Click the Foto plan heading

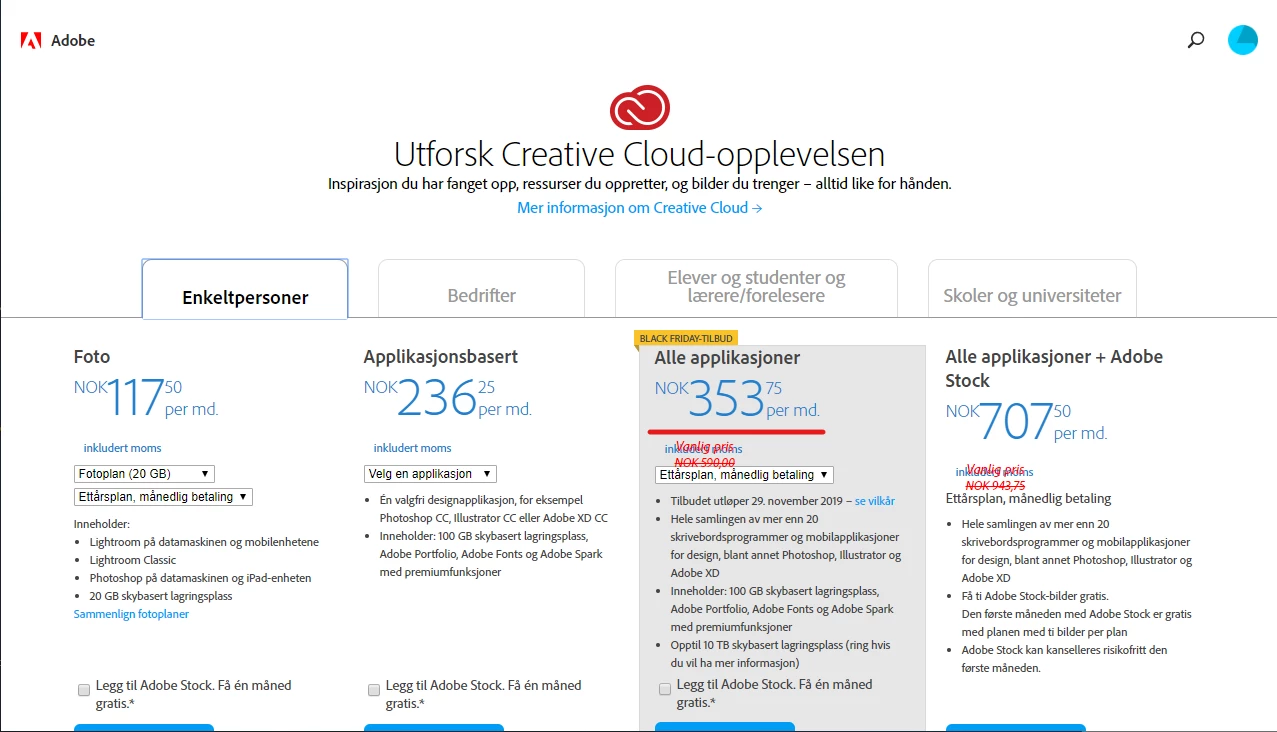point(92,357)
